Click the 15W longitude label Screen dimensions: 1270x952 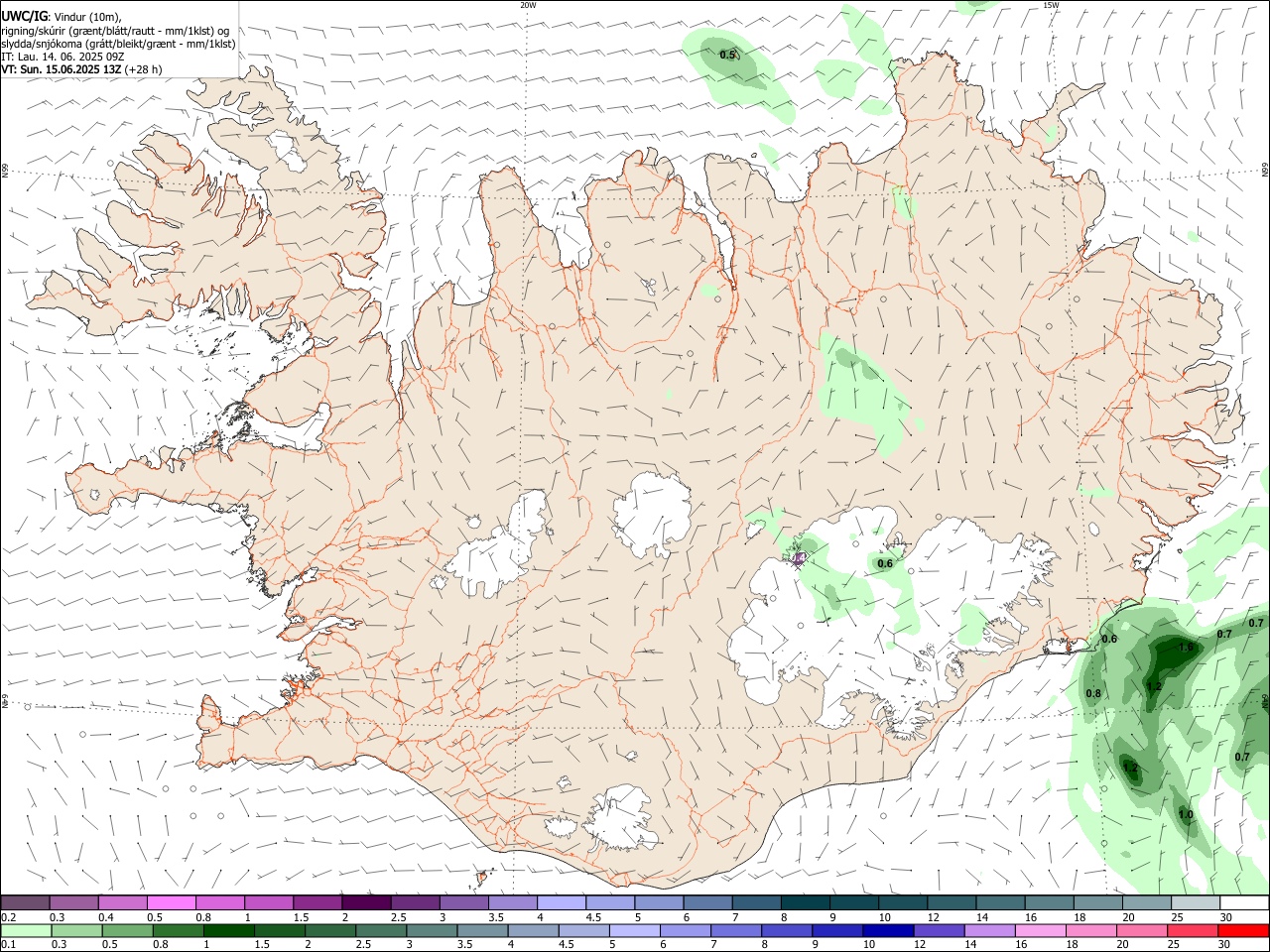tap(1050, 5)
